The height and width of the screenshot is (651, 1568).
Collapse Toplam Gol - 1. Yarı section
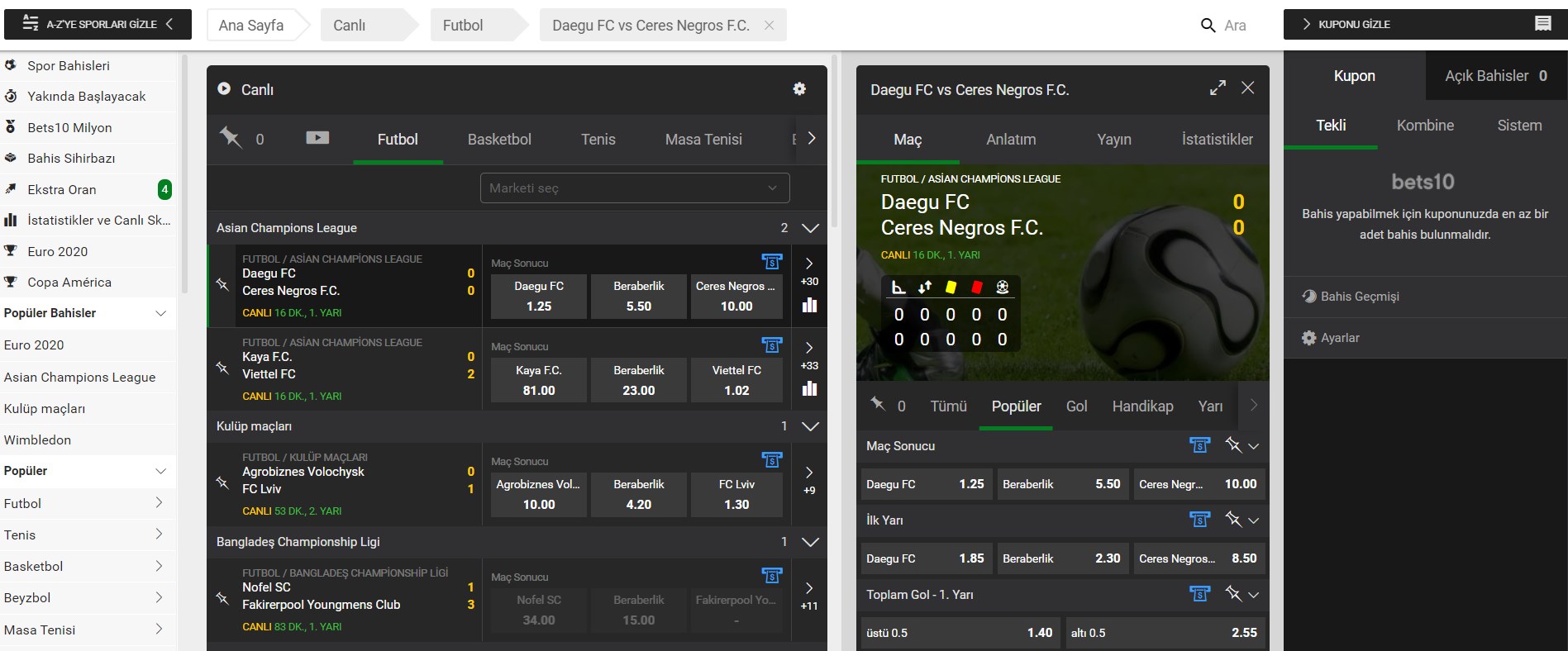pyautogui.click(x=1254, y=595)
